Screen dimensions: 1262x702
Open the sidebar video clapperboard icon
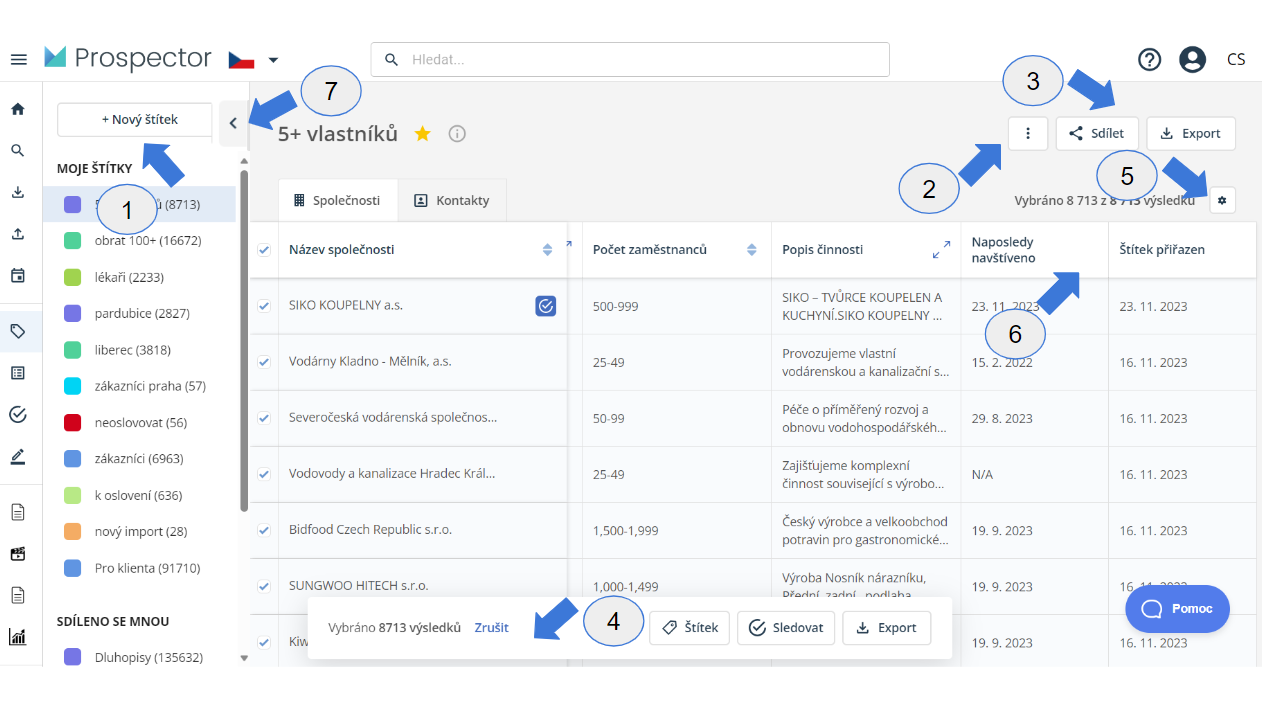[x=18, y=554]
